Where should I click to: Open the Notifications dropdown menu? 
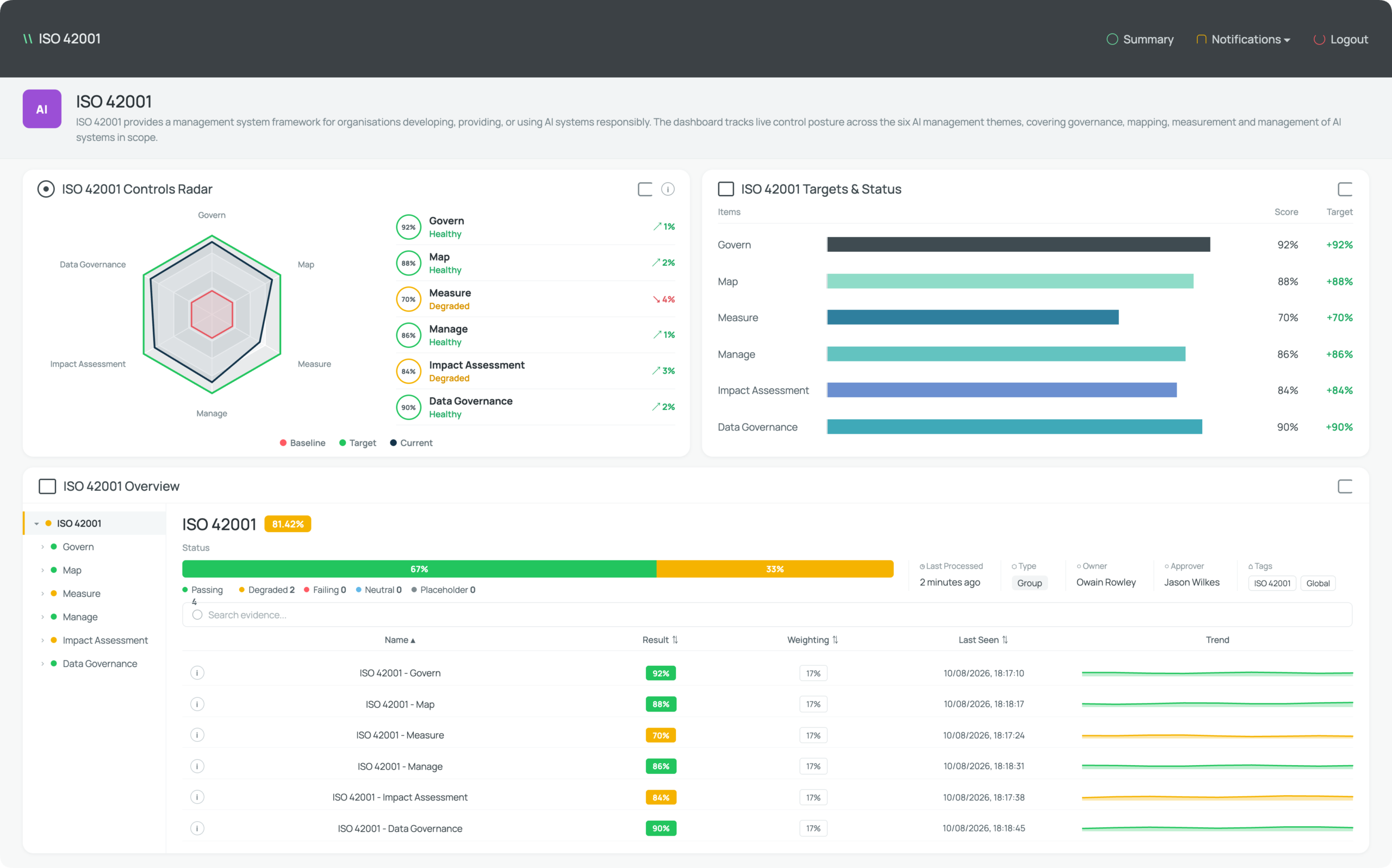click(1243, 39)
